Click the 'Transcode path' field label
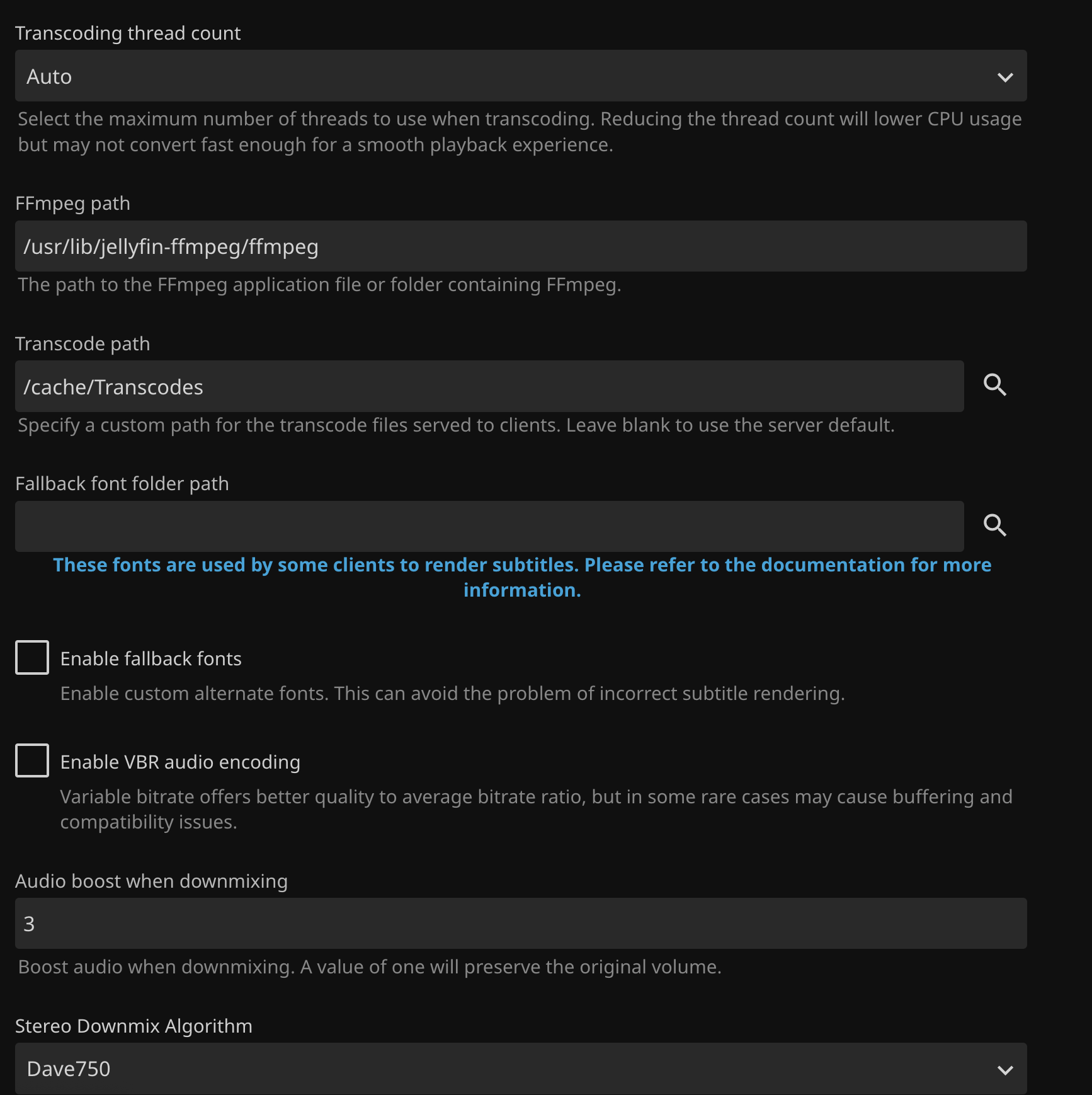Screen dimensions: 1092x1095 (82, 344)
